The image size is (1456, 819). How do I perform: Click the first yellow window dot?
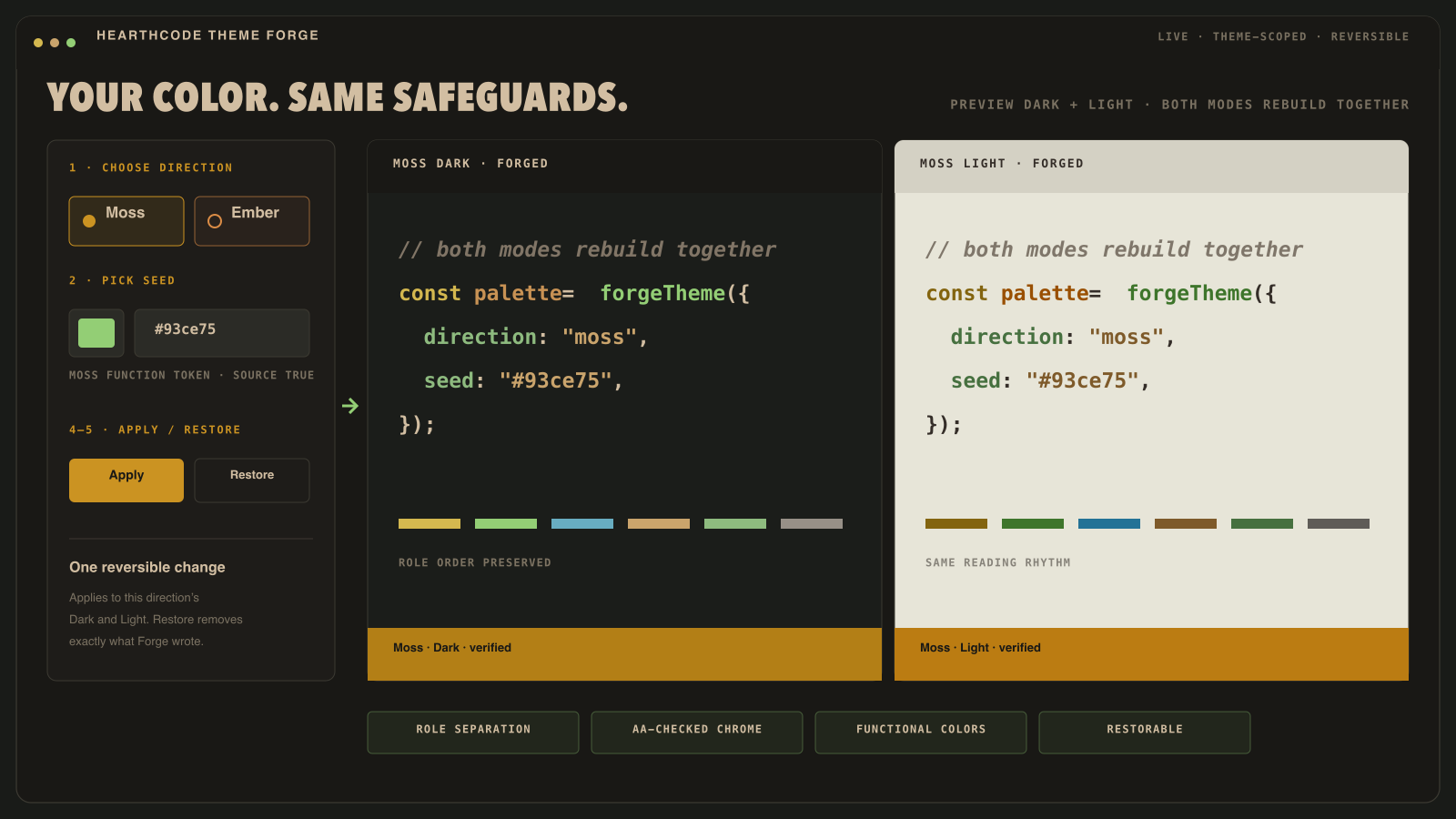coord(38,43)
